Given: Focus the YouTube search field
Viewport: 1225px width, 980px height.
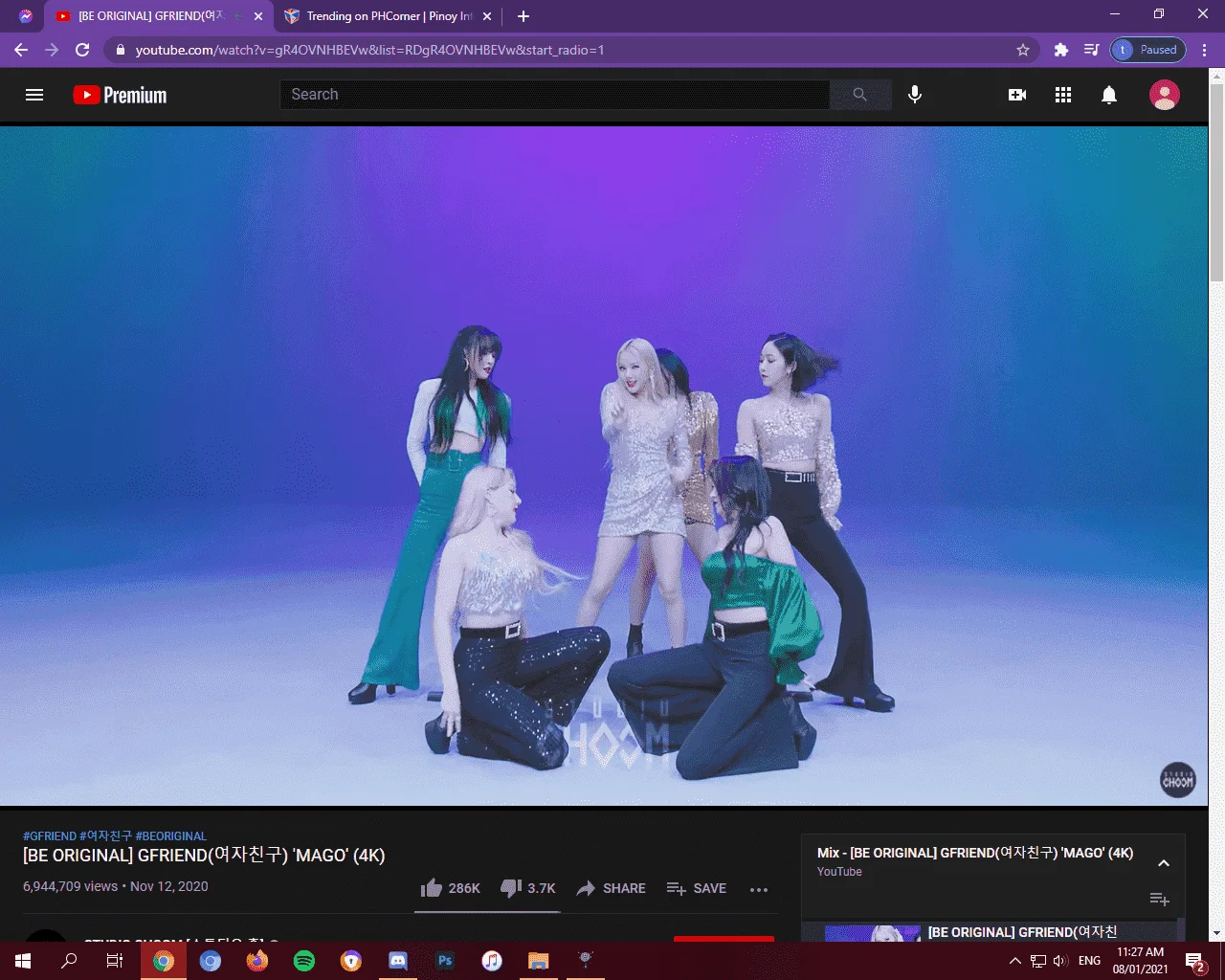Looking at the screenshot, I should [555, 95].
